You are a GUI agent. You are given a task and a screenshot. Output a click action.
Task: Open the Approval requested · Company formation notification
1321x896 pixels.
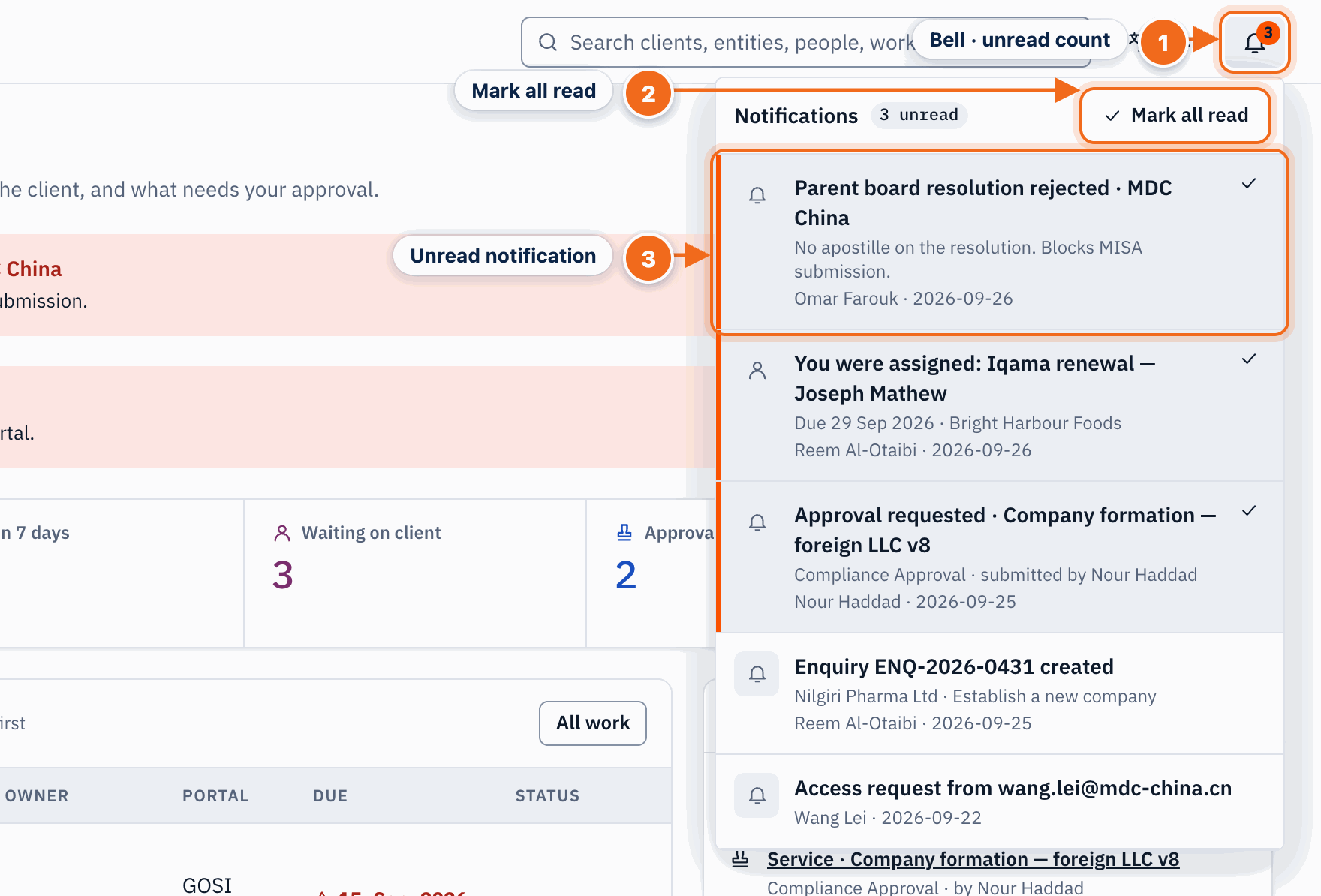pyautogui.click(x=1001, y=558)
